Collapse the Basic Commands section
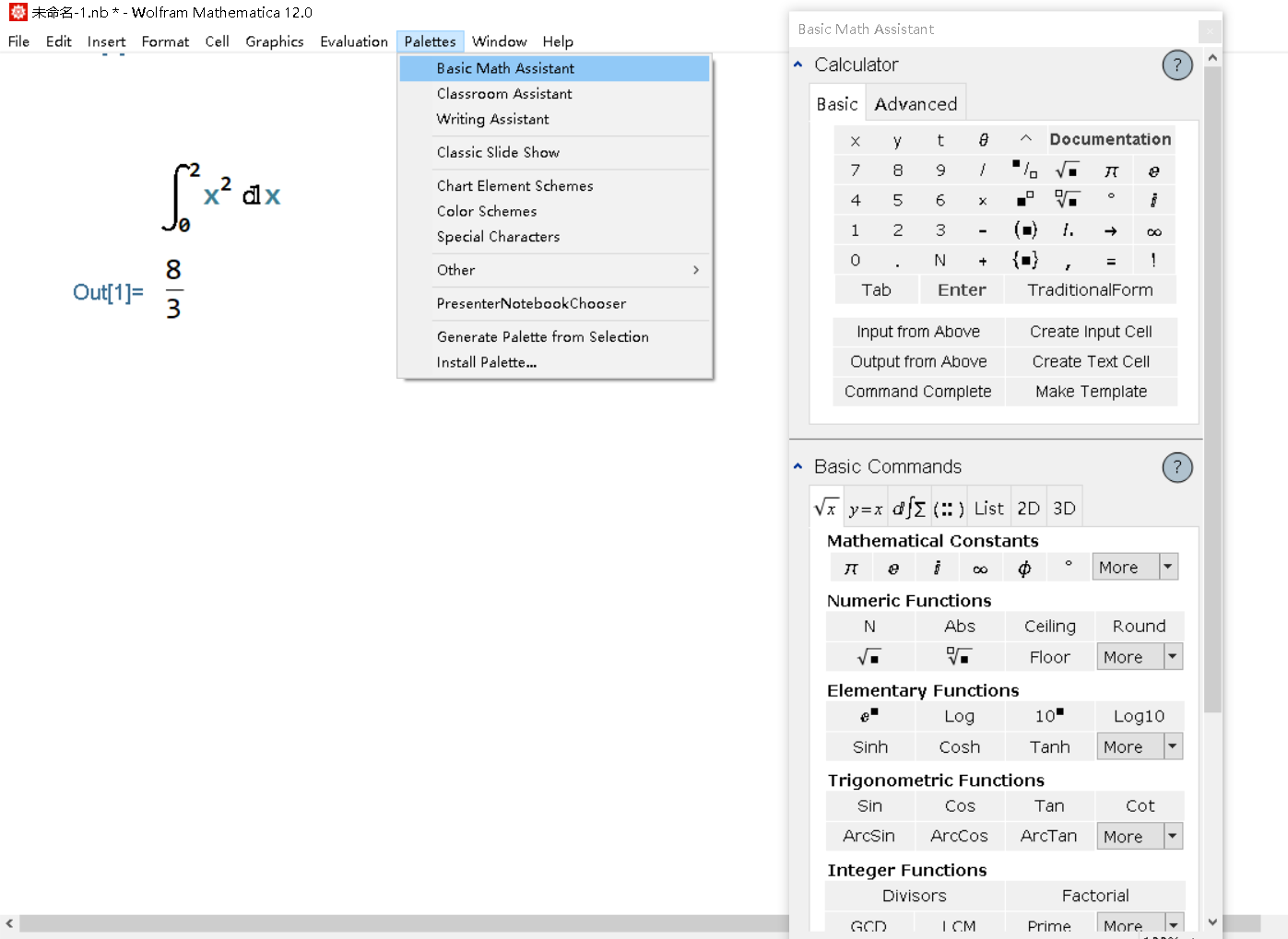The image size is (1288, 939). [x=798, y=467]
